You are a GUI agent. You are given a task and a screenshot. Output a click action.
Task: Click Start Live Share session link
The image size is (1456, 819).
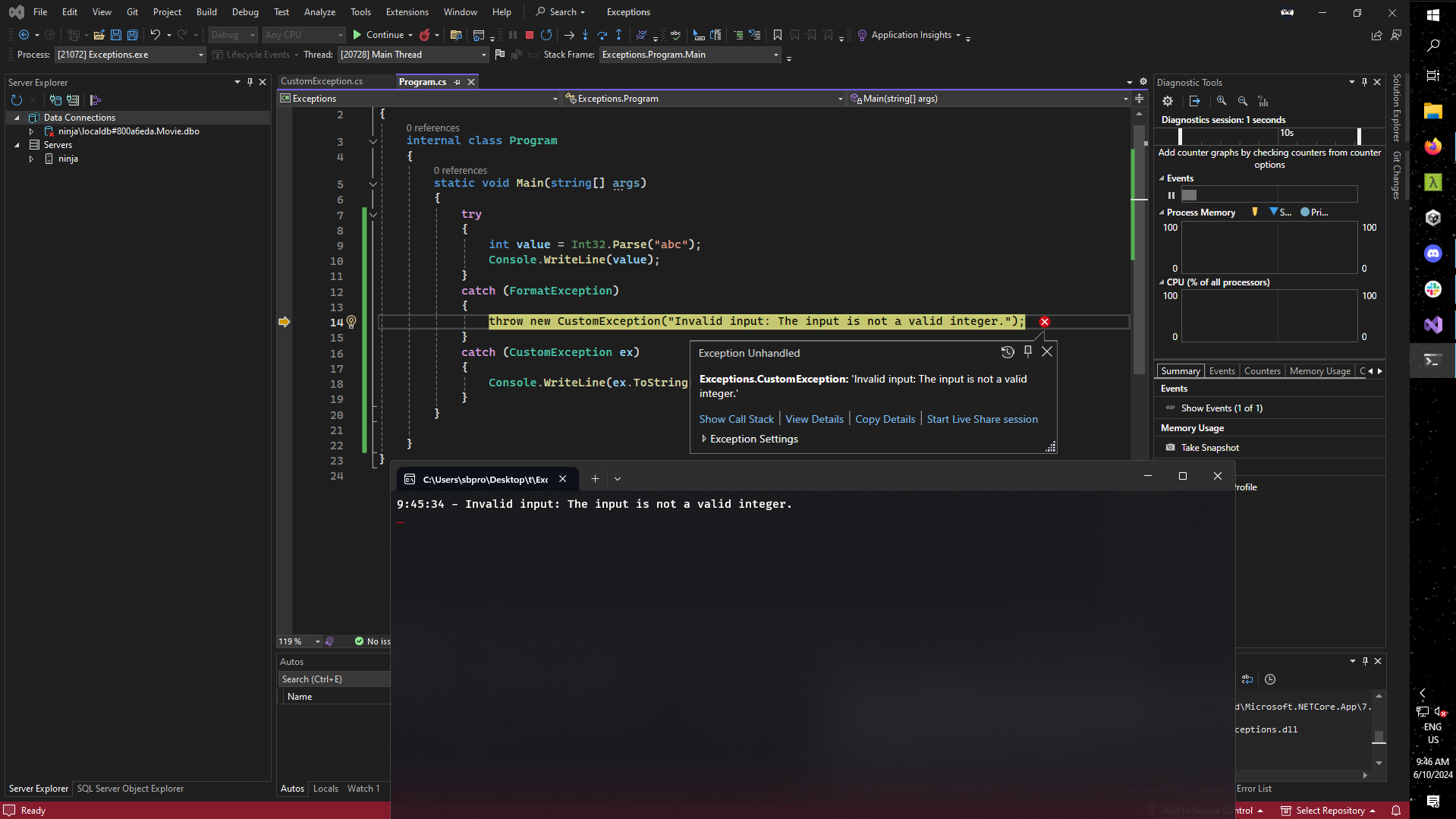[x=982, y=419]
